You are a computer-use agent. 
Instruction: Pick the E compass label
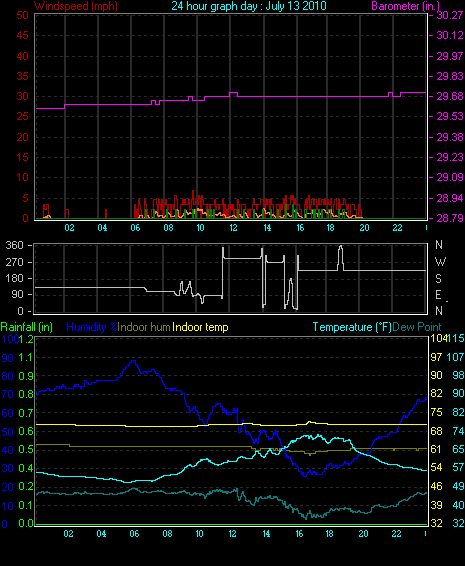point(438,295)
